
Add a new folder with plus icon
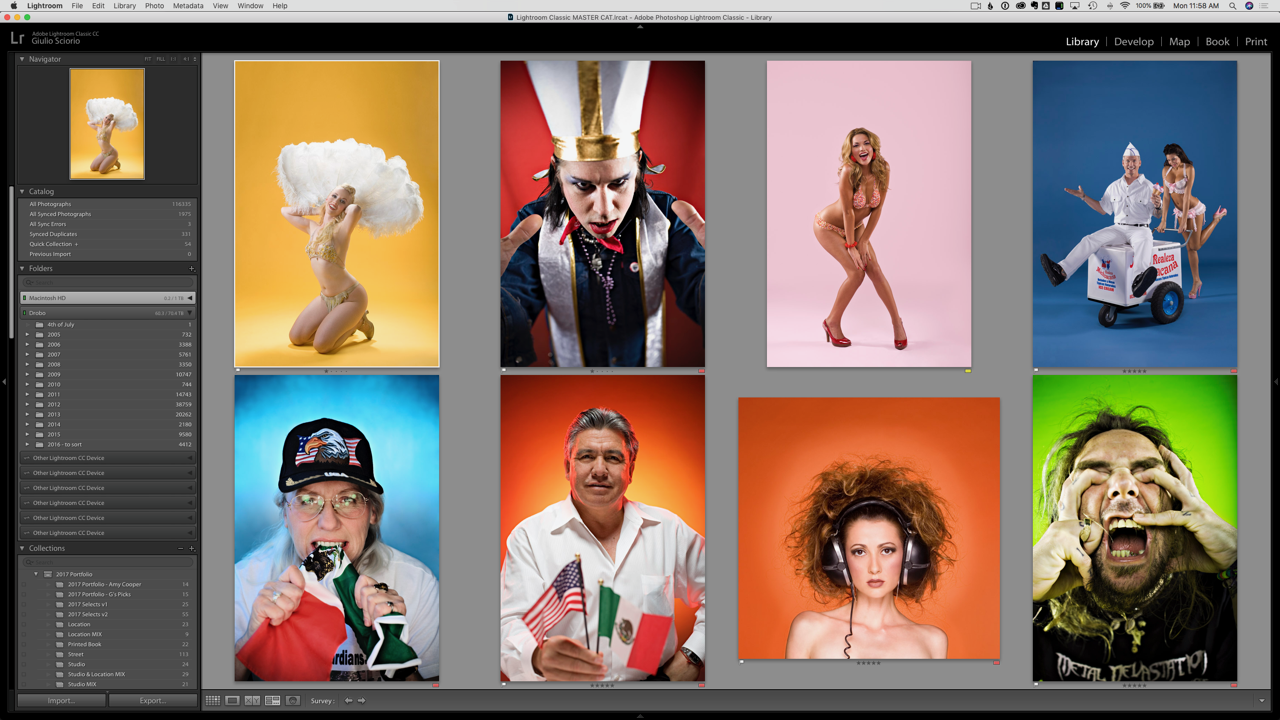[x=191, y=269]
